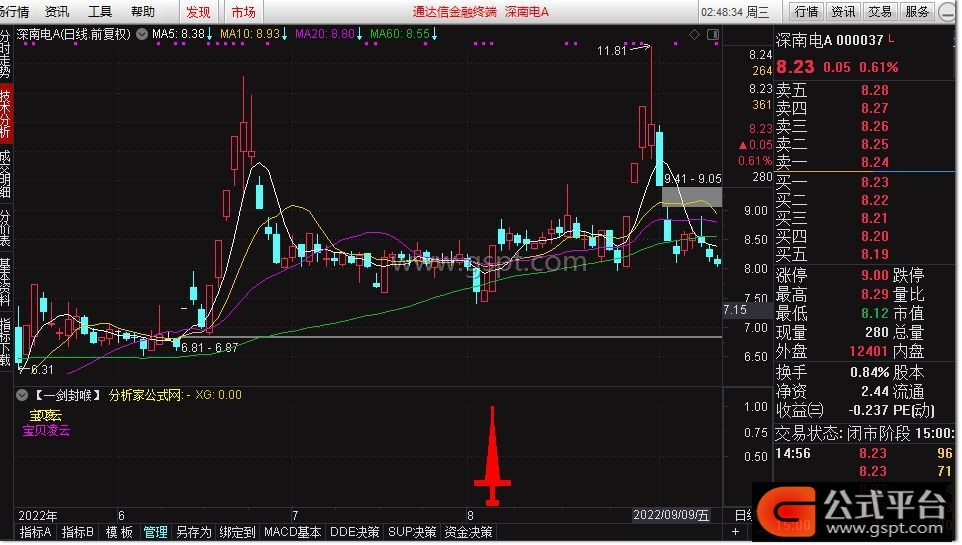The image size is (962, 545).
Task: Click the 行情 button at top right
Action: (806, 12)
